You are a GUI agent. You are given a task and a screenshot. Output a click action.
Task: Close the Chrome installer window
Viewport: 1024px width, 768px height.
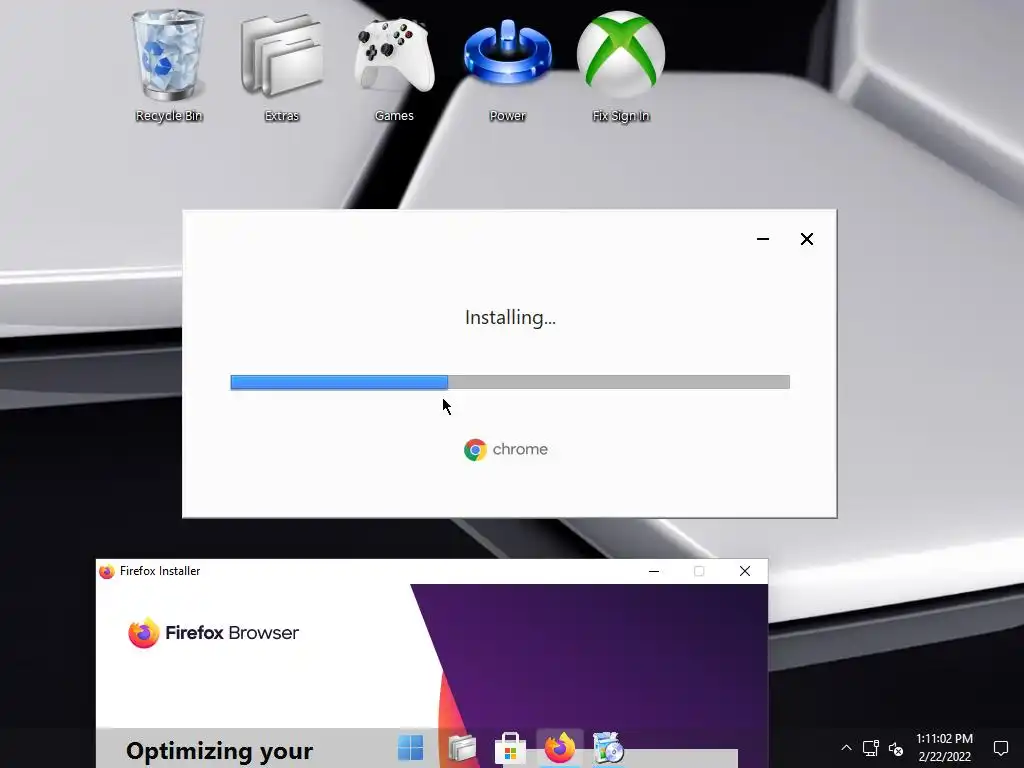(x=807, y=239)
